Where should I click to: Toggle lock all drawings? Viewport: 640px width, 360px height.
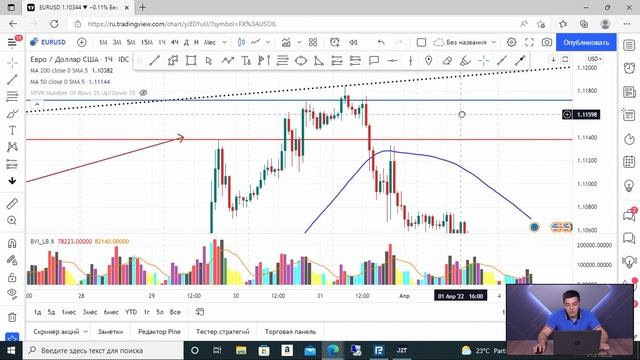coord(12,278)
